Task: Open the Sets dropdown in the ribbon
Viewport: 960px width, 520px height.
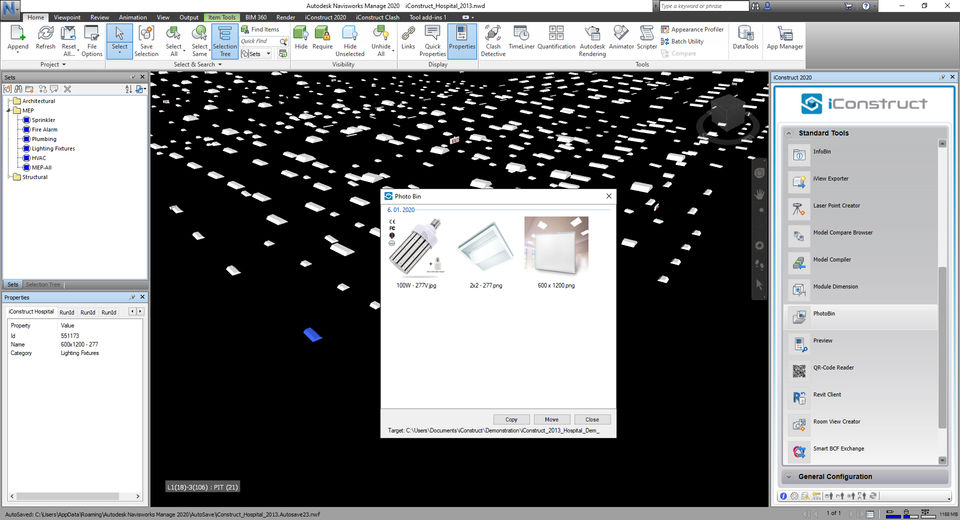Action: pyautogui.click(x=260, y=54)
